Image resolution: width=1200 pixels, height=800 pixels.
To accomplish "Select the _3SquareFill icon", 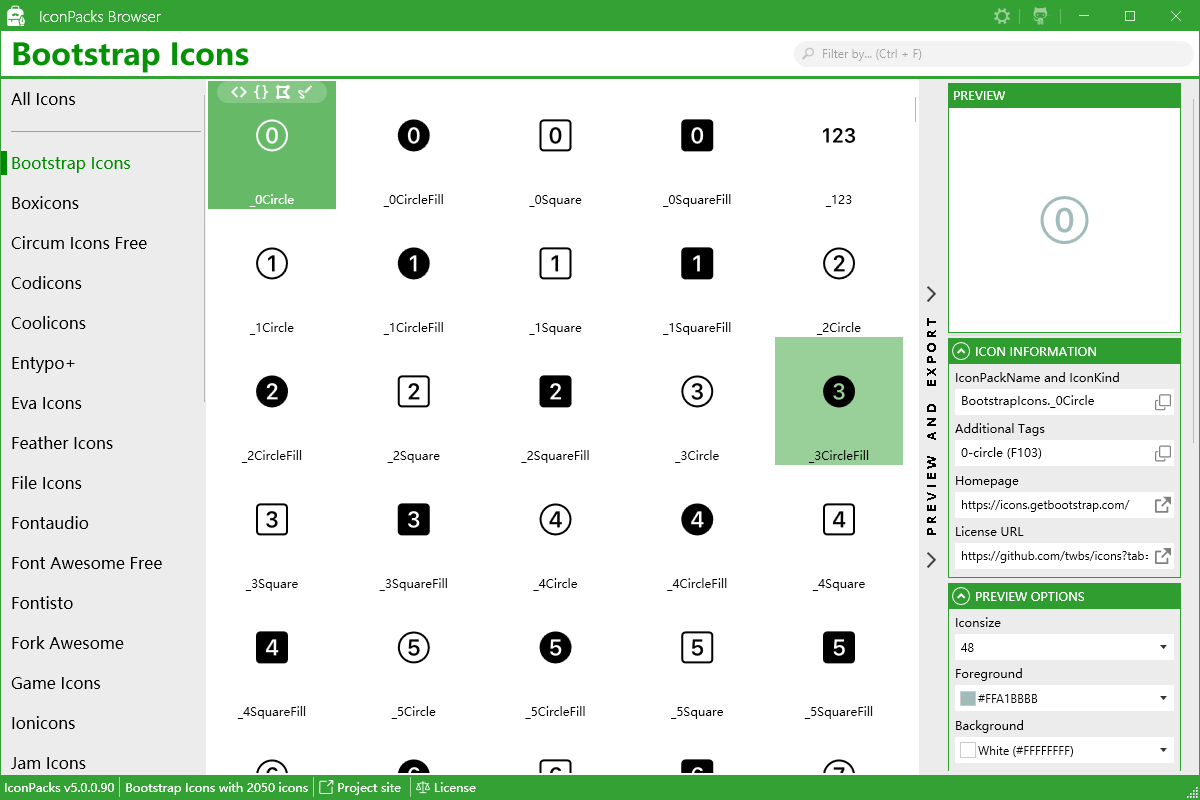I will click(414, 529).
